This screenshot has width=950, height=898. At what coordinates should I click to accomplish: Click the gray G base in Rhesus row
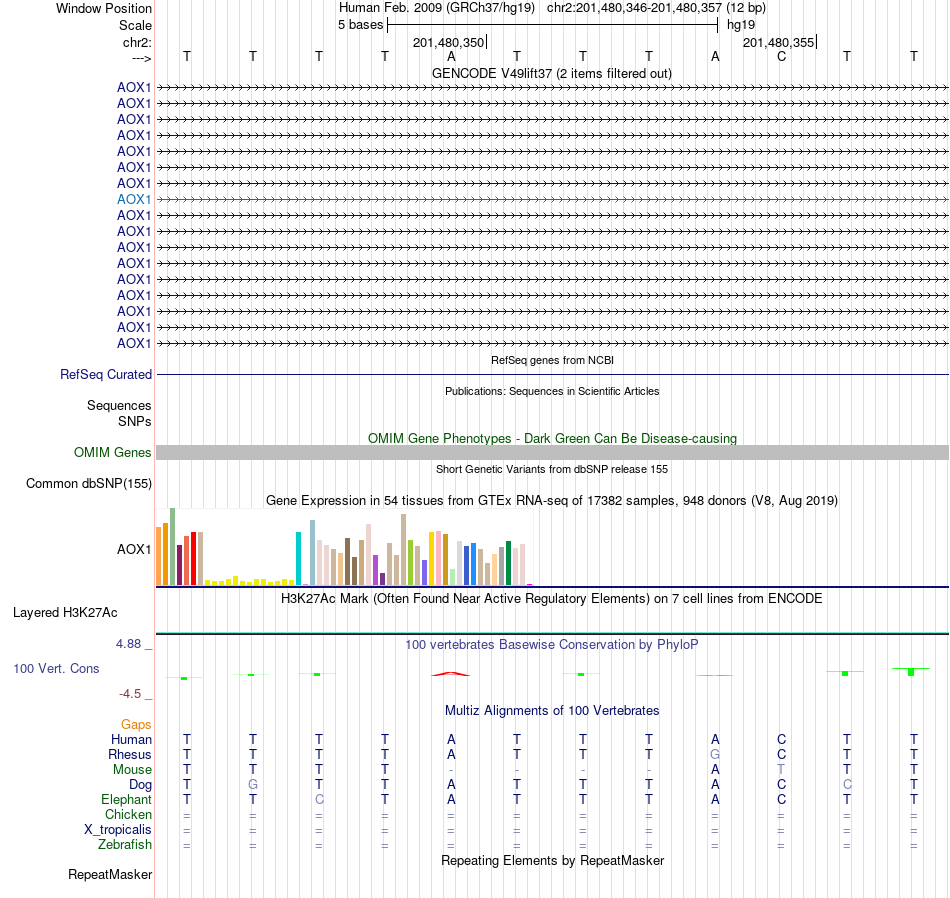point(715,755)
